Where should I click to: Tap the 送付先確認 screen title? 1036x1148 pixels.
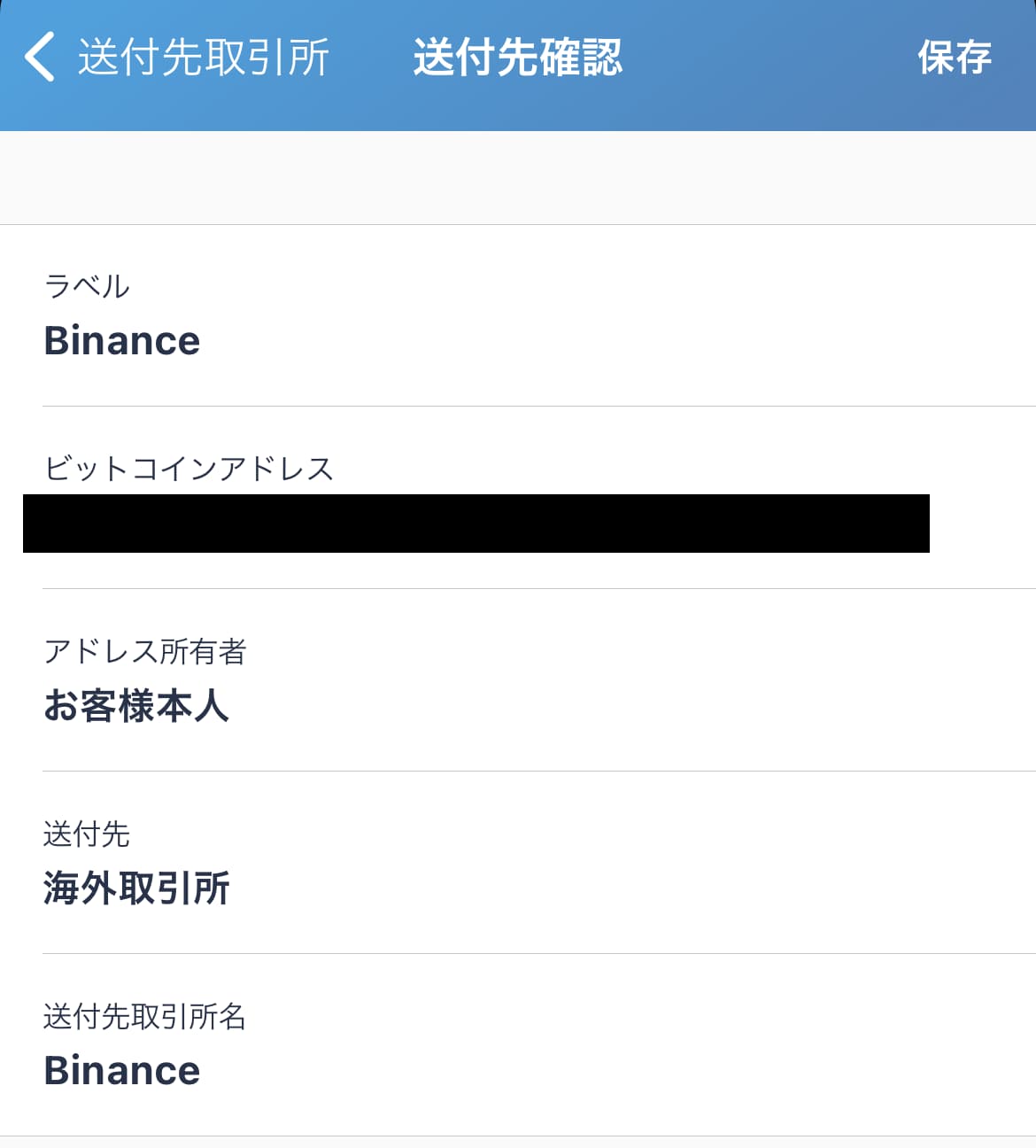pos(518,58)
